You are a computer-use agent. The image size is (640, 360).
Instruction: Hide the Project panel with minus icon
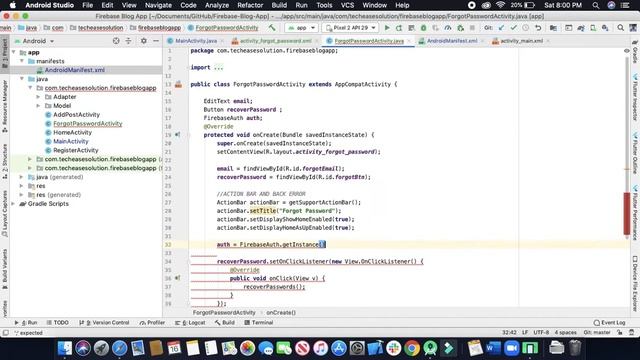pos(156,41)
